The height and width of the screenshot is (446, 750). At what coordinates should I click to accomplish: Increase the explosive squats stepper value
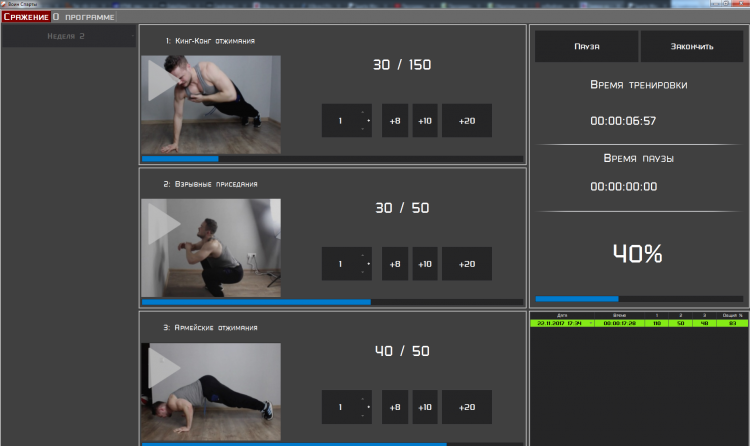(x=363, y=255)
